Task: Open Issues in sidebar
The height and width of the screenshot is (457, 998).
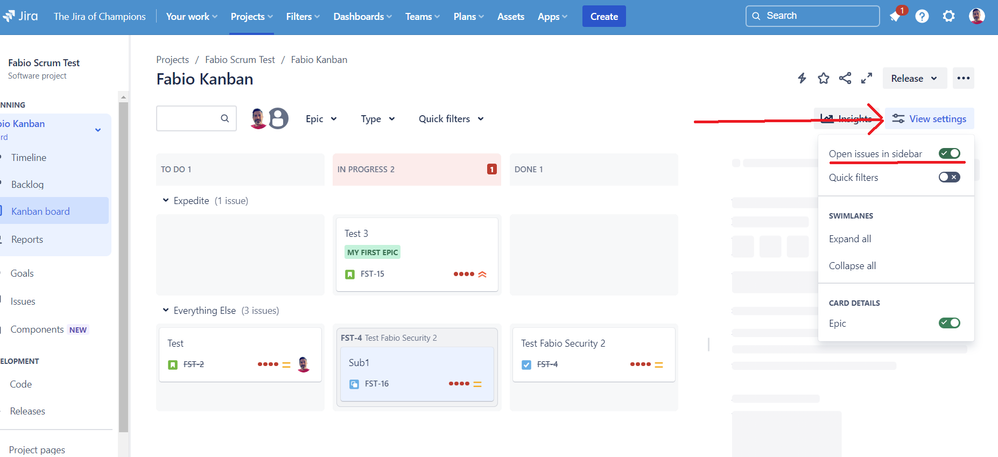Action: [23, 301]
